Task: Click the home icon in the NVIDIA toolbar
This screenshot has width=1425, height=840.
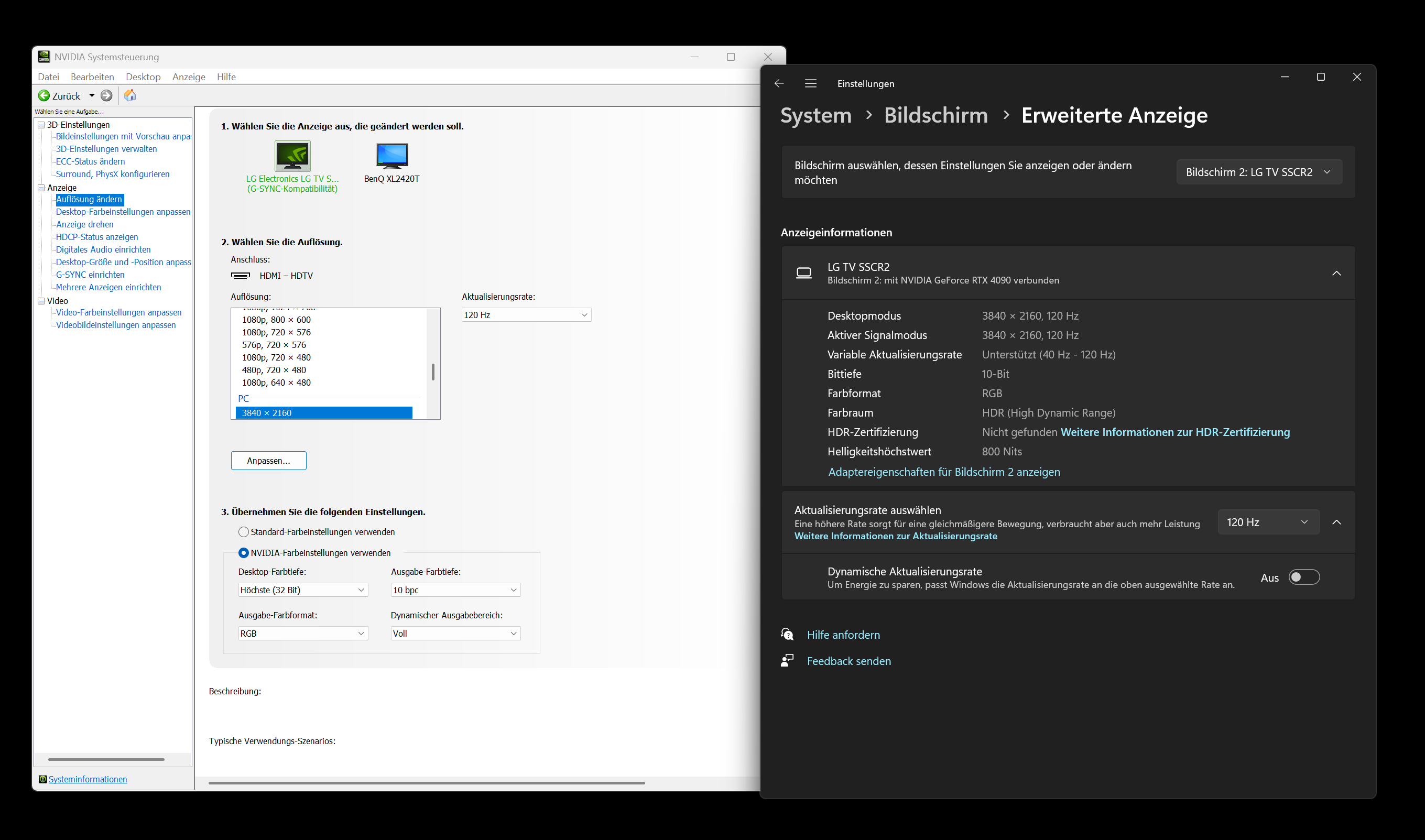Action: pos(130,96)
